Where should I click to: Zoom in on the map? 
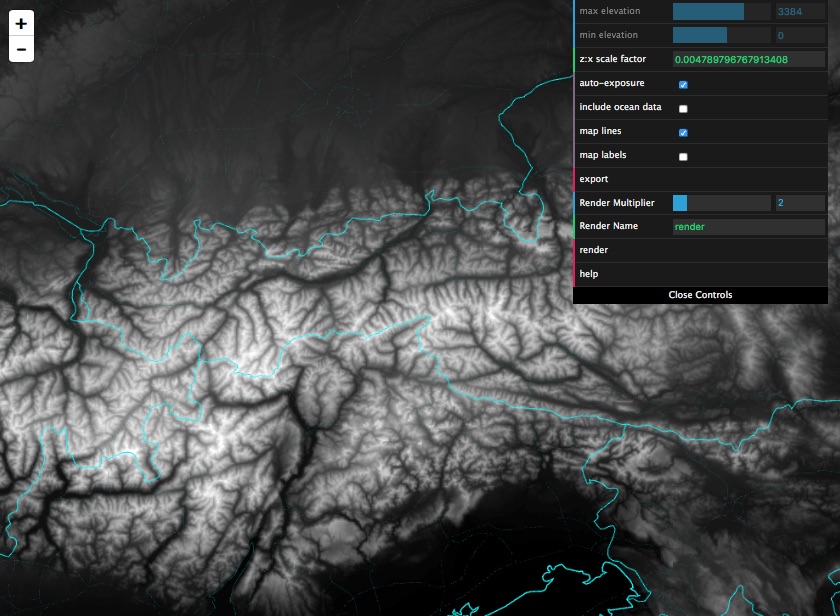tap(21, 23)
